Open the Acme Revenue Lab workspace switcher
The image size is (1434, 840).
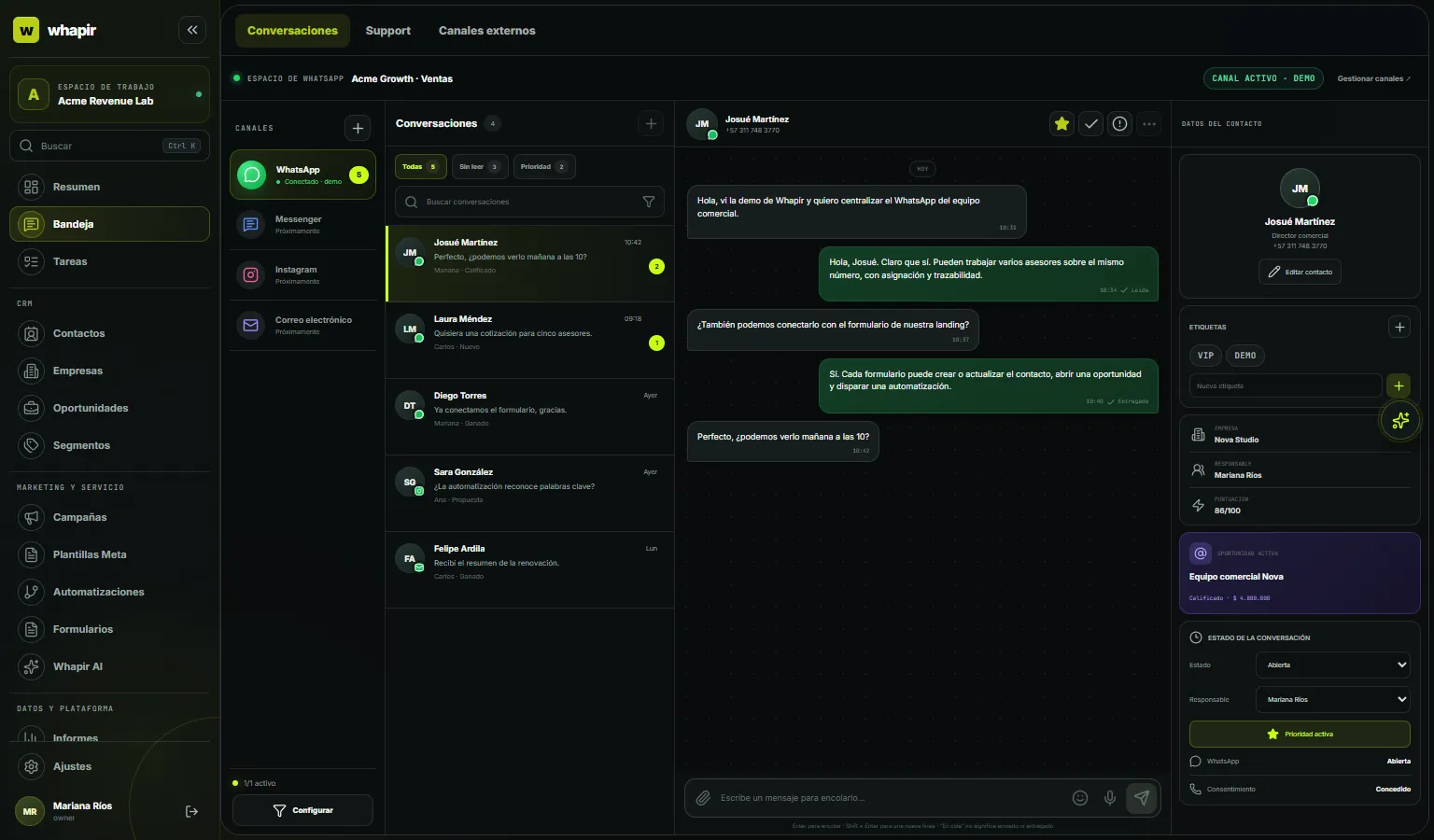click(x=110, y=94)
